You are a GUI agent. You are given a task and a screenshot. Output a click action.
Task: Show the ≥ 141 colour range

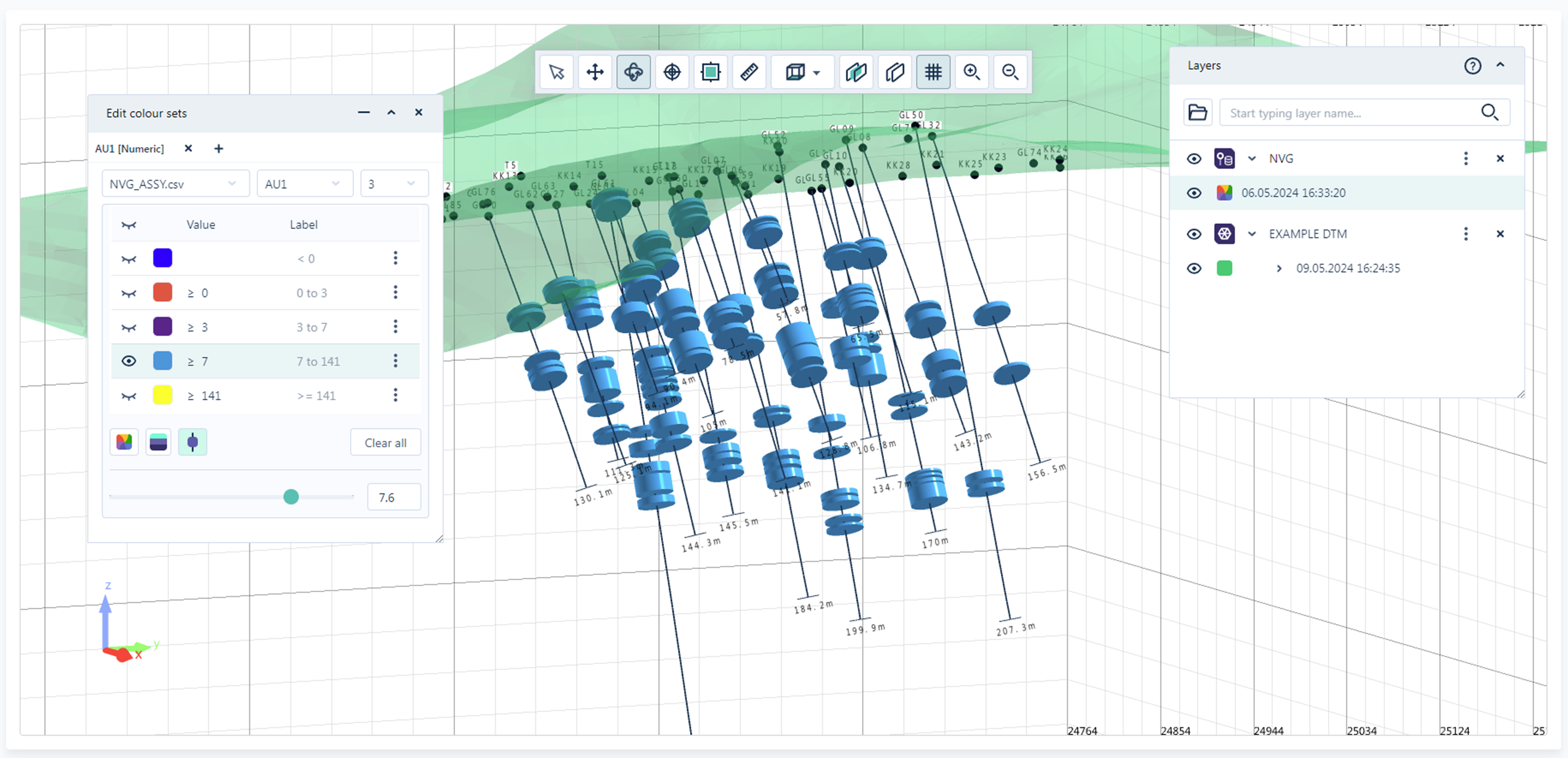tap(128, 396)
